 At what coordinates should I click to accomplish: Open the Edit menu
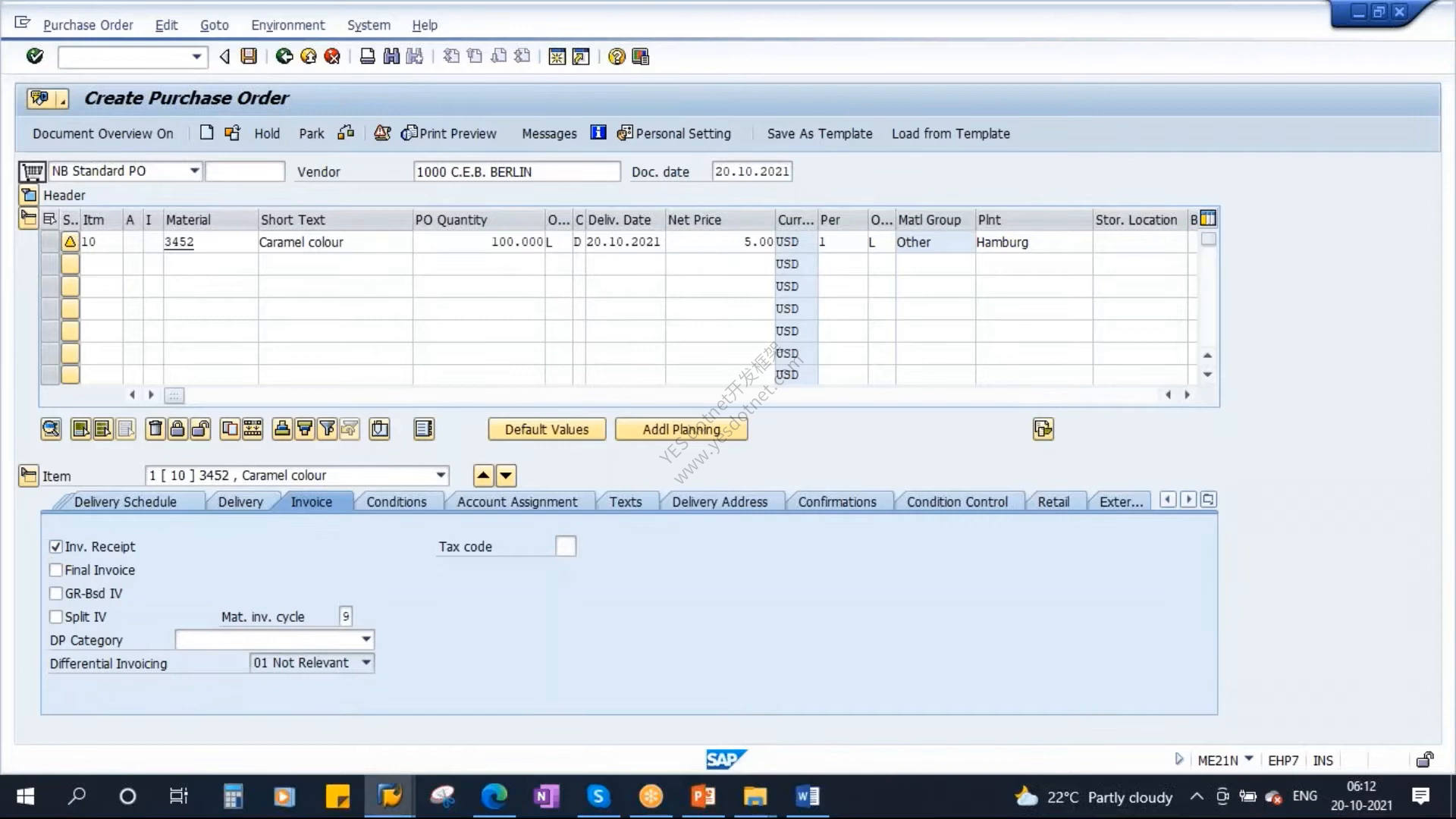pyautogui.click(x=166, y=25)
